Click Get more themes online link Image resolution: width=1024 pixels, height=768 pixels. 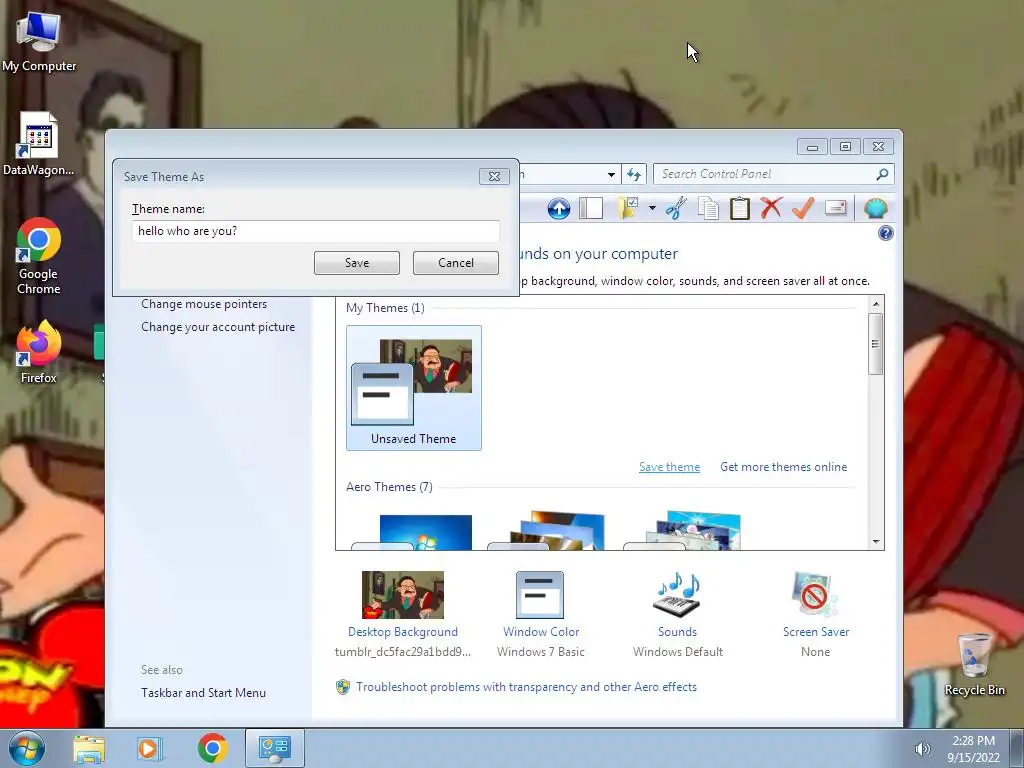click(x=783, y=467)
